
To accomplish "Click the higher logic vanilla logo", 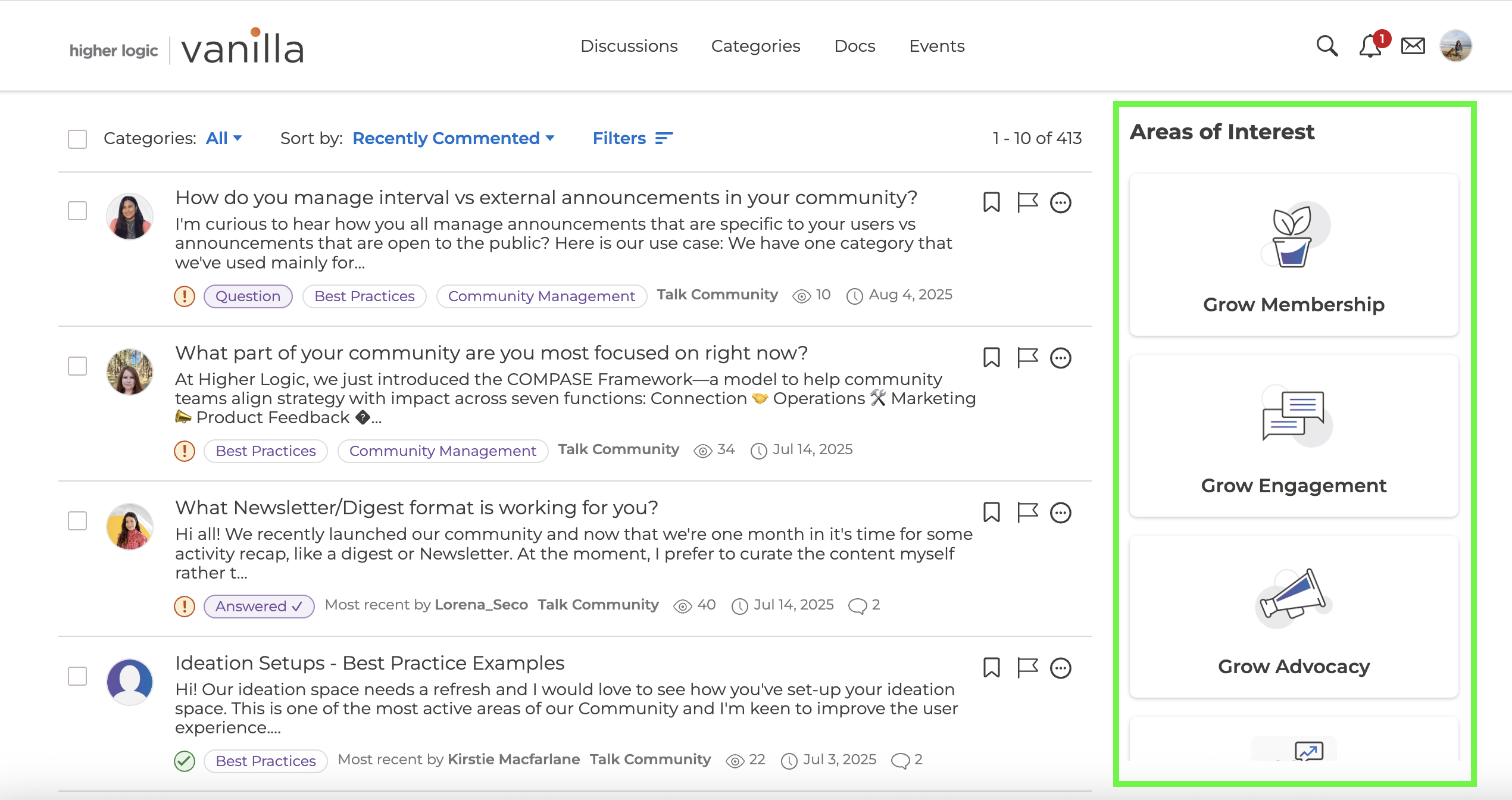I will pyautogui.click(x=186, y=46).
